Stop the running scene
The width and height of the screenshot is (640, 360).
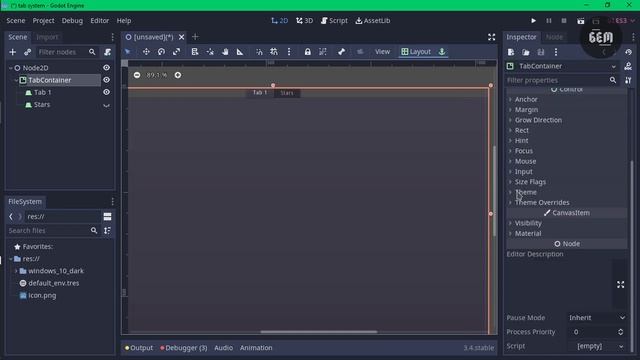(x=564, y=21)
